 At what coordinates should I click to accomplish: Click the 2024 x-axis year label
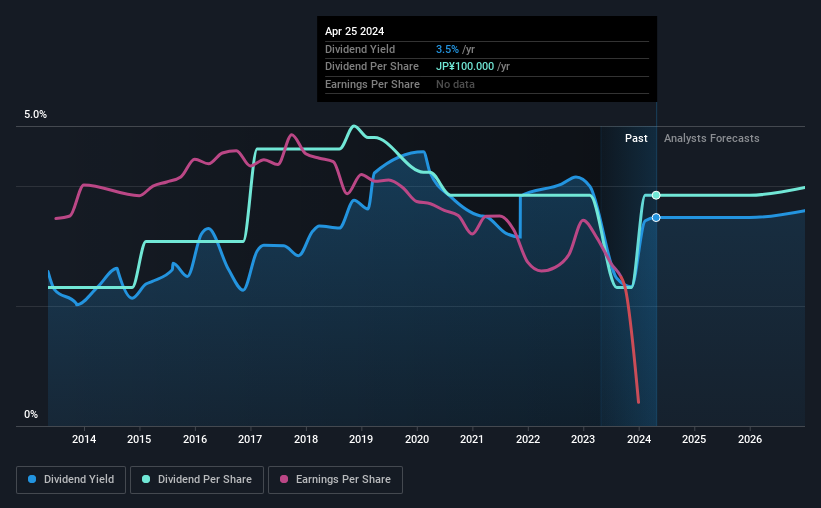pos(639,439)
